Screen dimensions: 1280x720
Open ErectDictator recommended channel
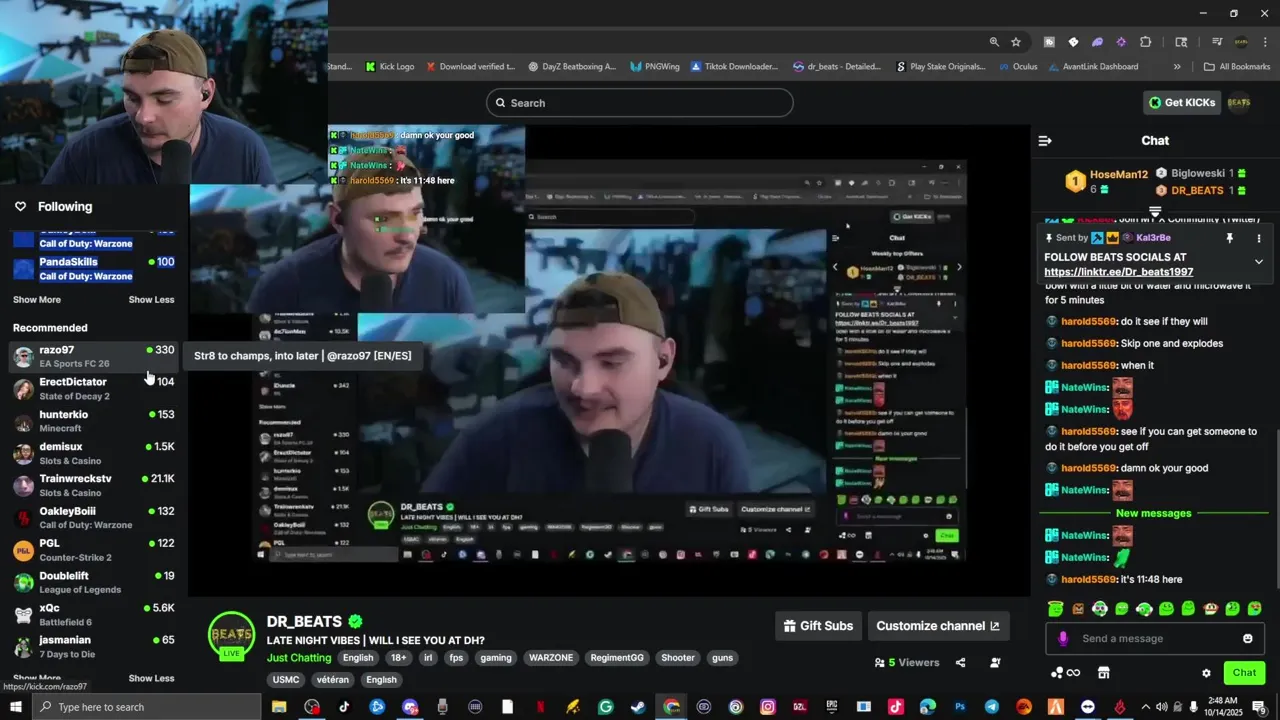(x=94, y=389)
